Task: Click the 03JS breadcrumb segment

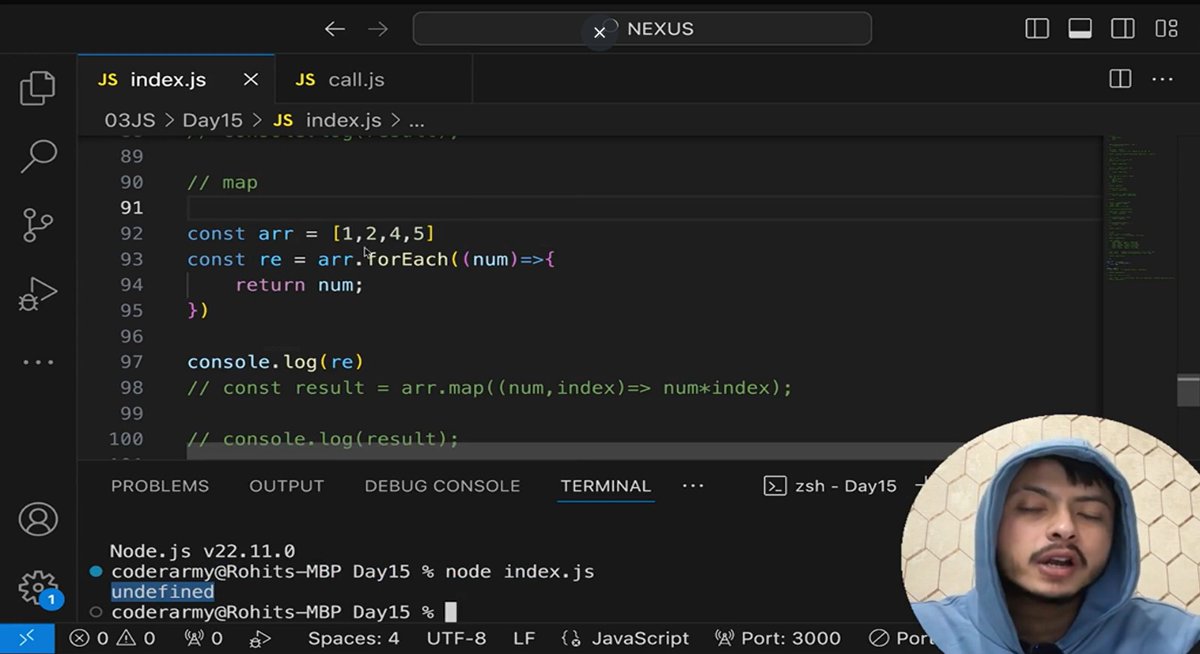Action: point(130,120)
